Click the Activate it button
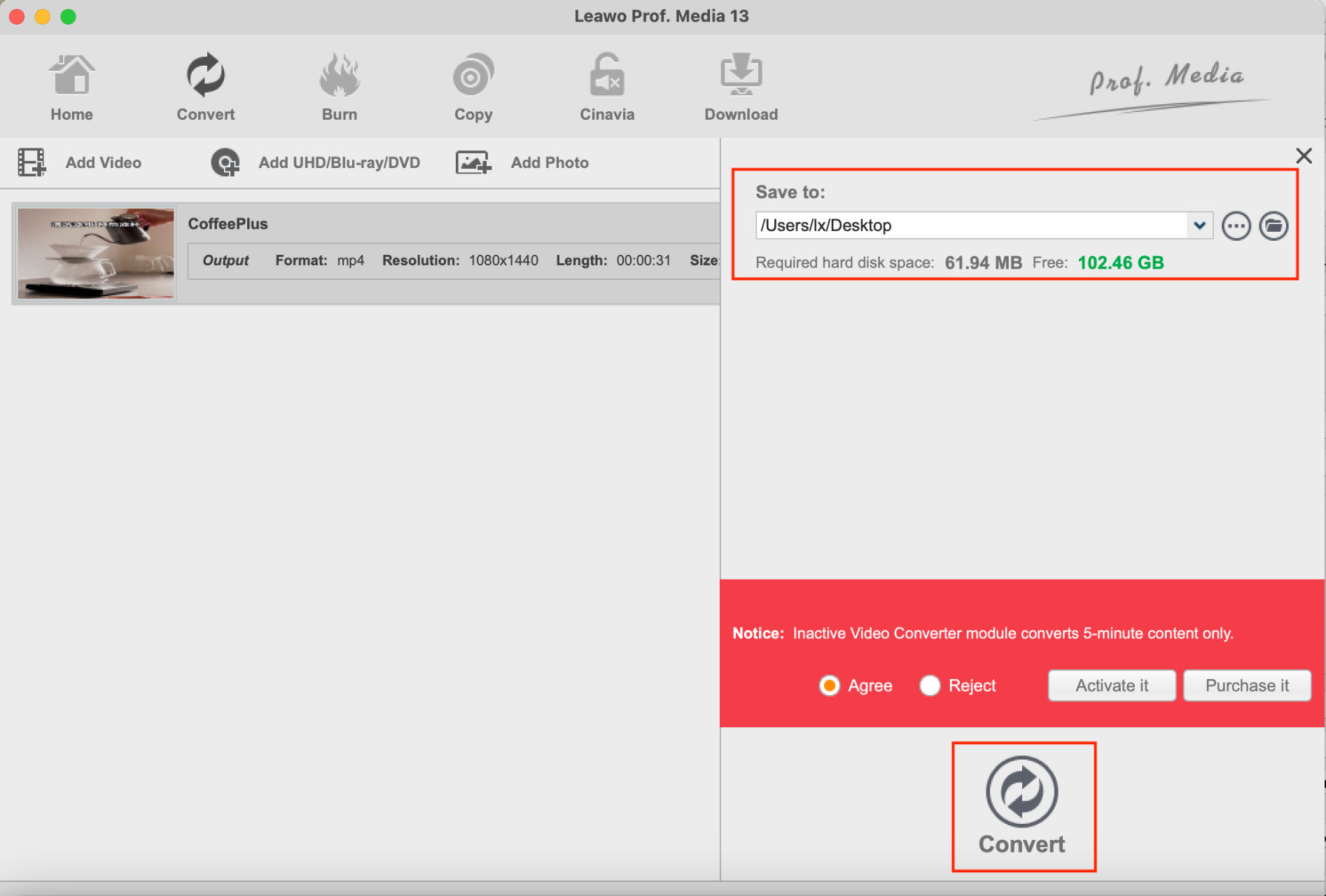 [x=1112, y=685]
